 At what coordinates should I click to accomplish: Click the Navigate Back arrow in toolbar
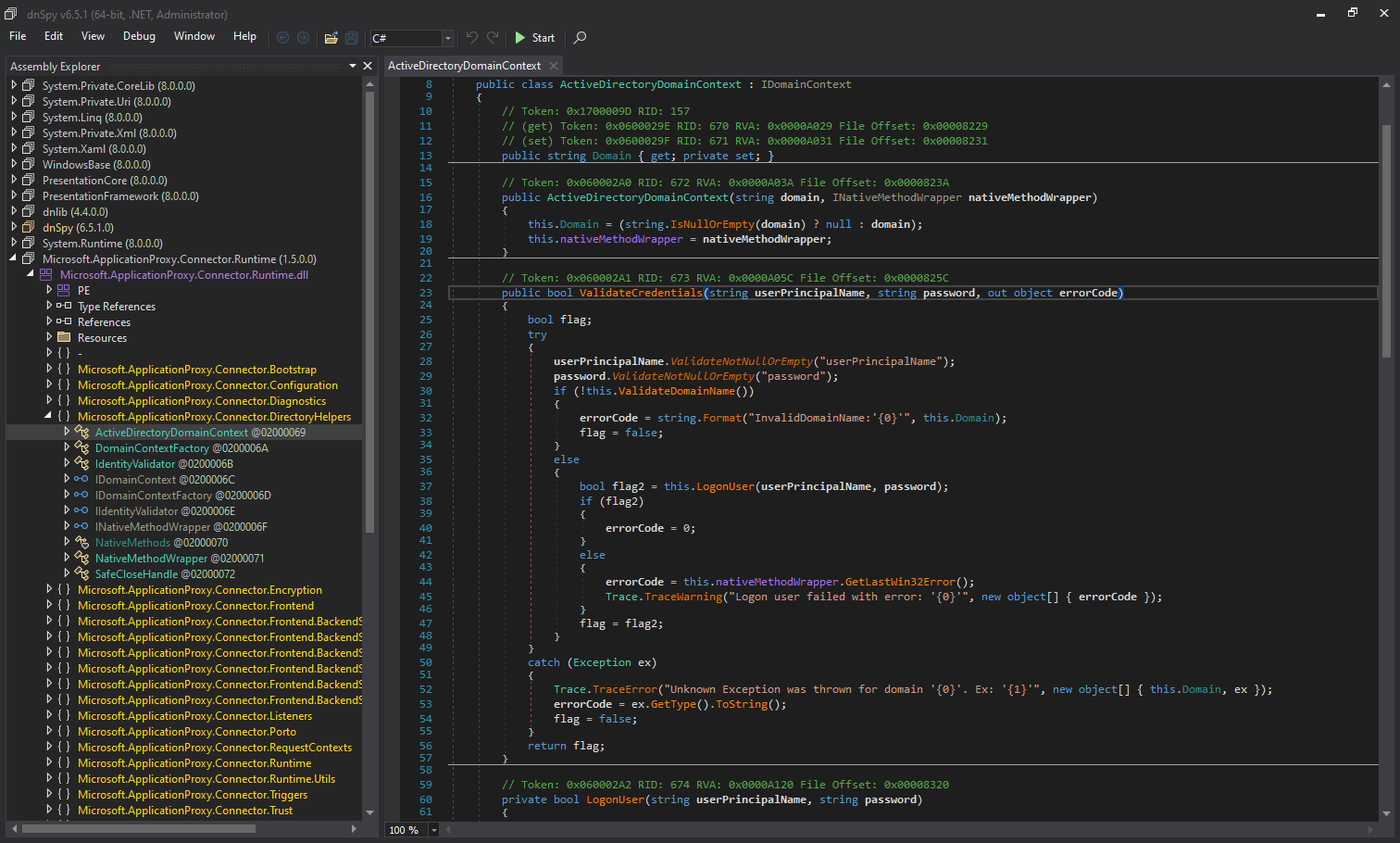tap(283, 38)
